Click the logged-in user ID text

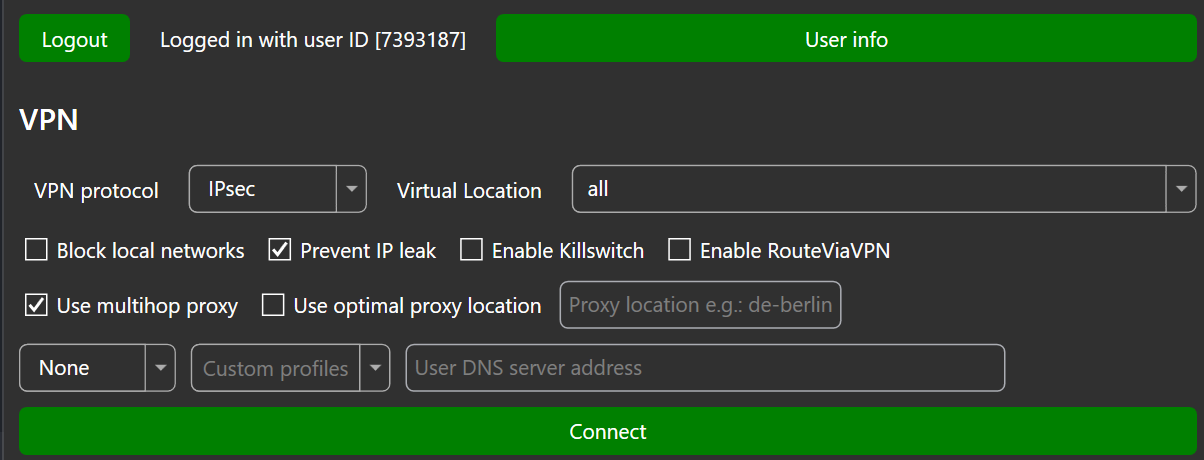(313, 40)
